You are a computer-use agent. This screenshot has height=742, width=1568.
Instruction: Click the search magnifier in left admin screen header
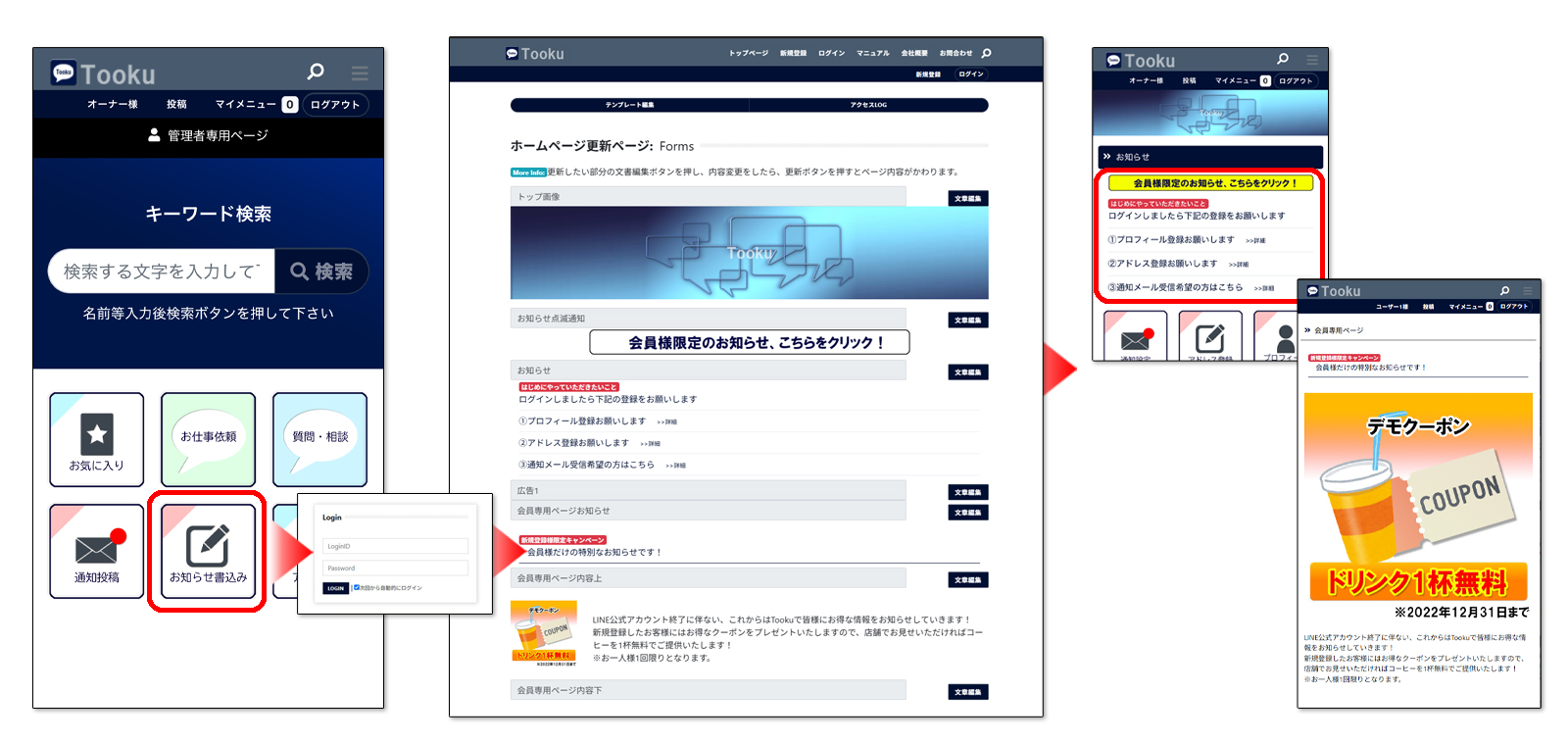[x=316, y=72]
